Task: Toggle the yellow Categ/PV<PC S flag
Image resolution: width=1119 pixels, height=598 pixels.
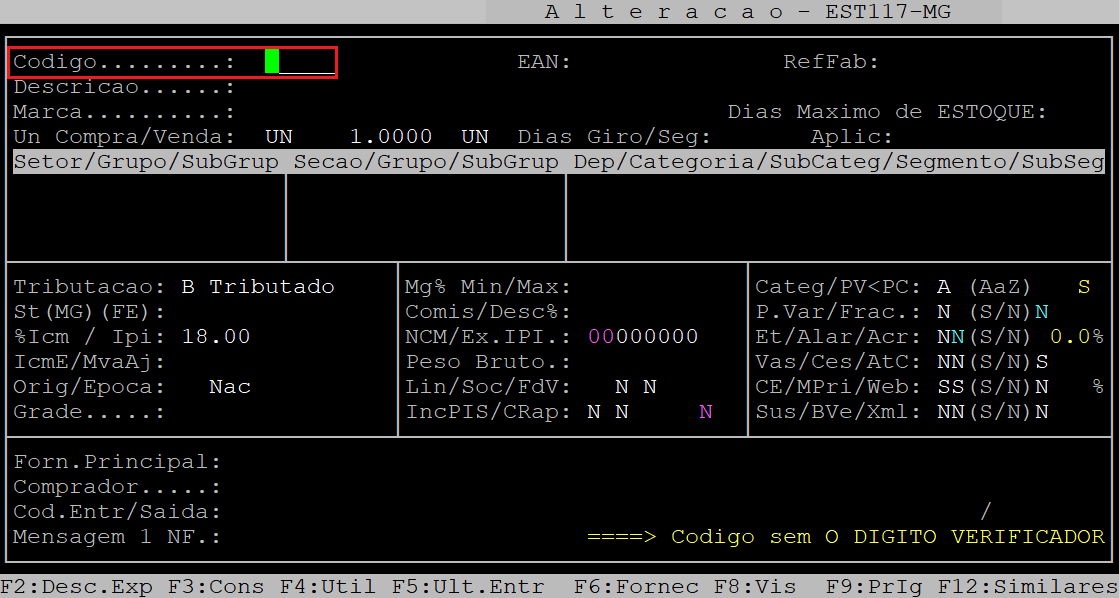Action: 1084,287
